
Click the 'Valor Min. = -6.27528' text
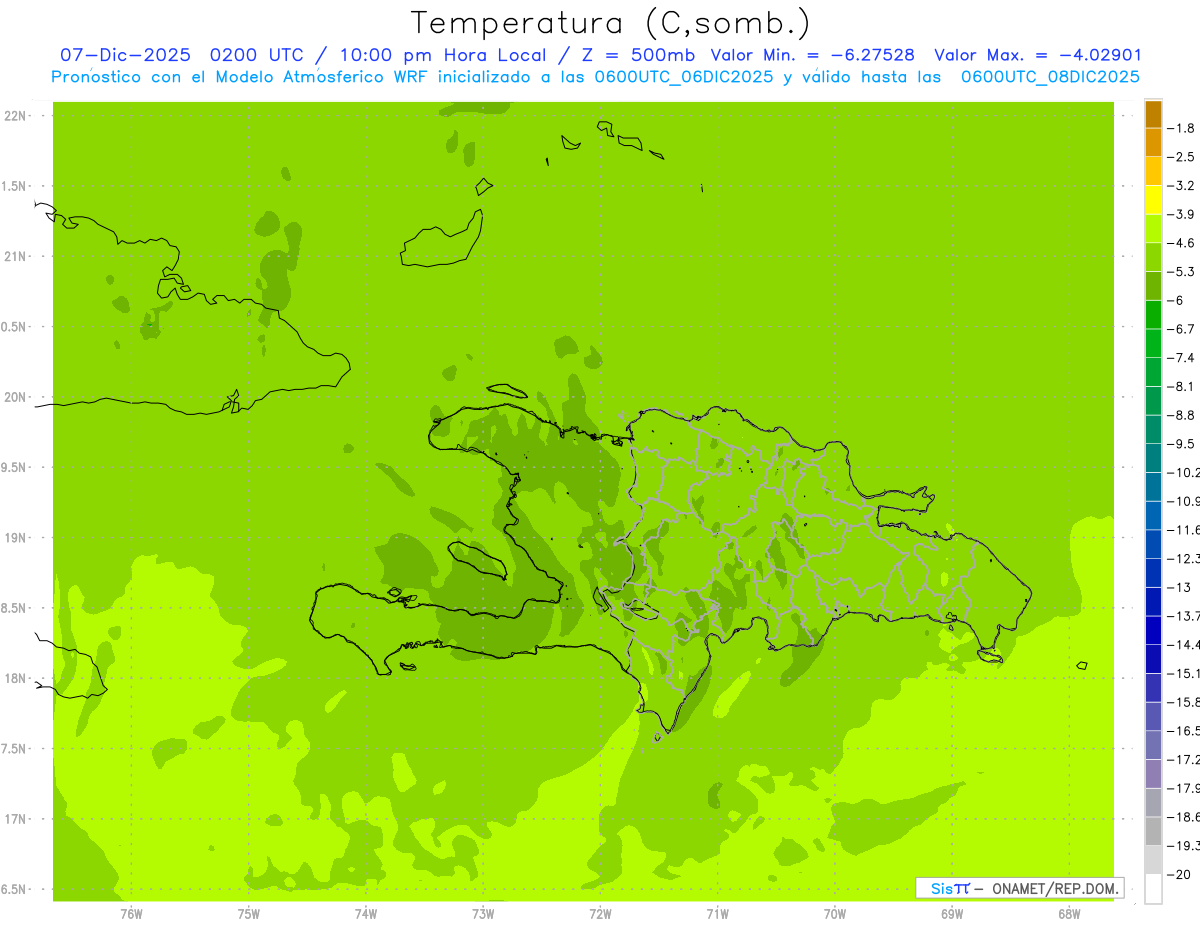812,55
